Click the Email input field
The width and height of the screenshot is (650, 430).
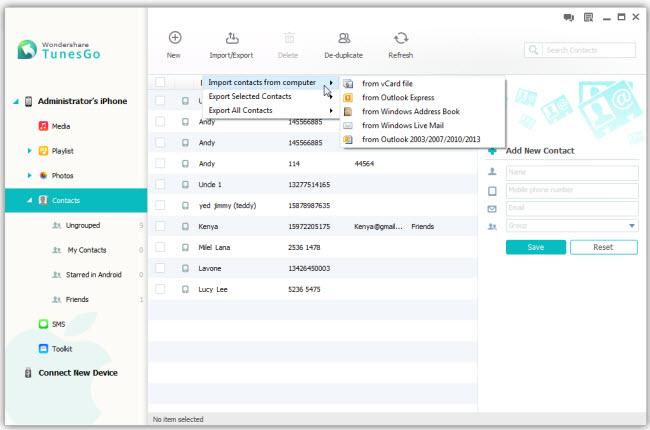click(572, 208)
